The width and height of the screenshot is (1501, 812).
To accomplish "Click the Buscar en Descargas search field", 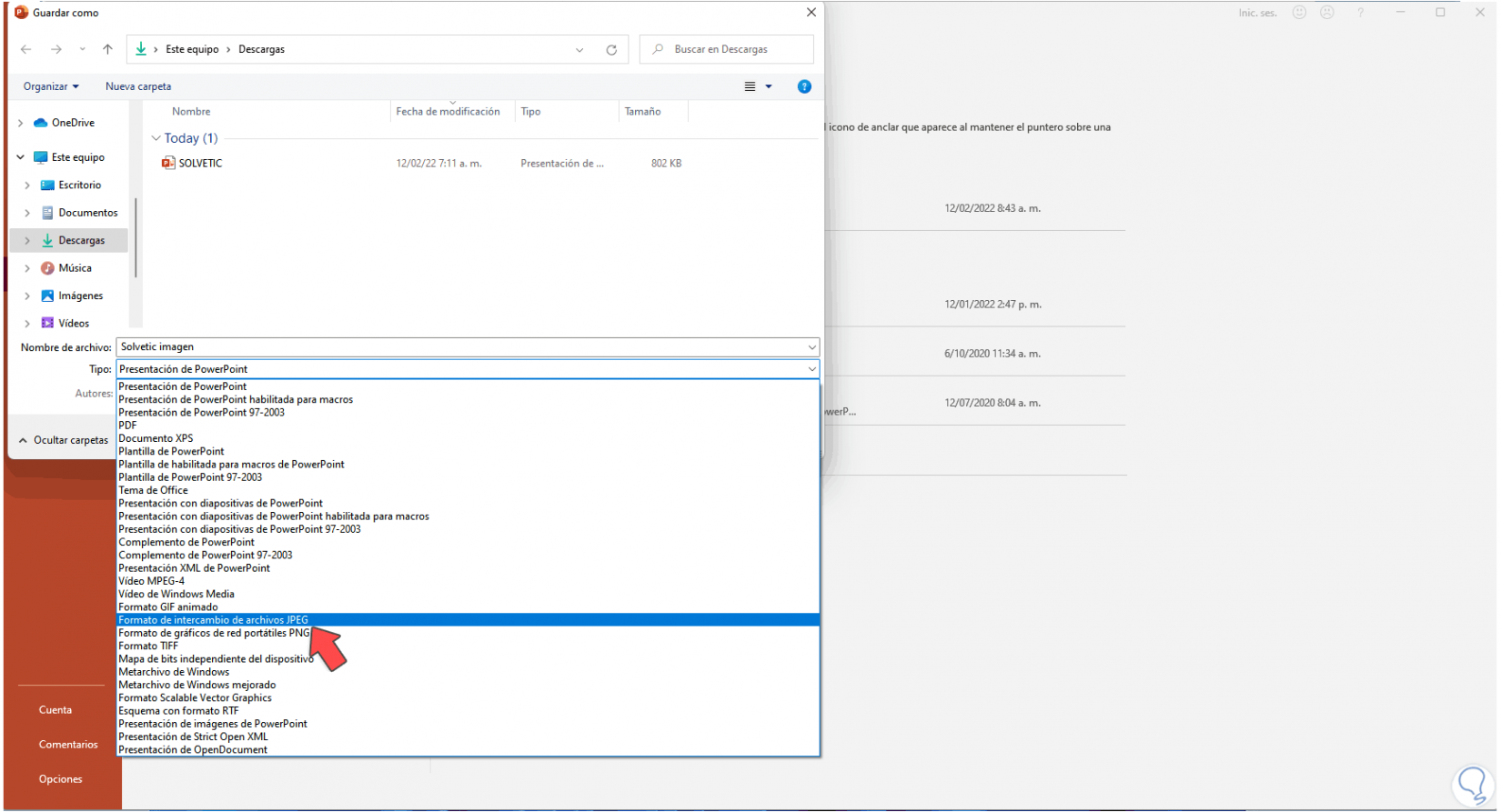I will tap(727, 49).
